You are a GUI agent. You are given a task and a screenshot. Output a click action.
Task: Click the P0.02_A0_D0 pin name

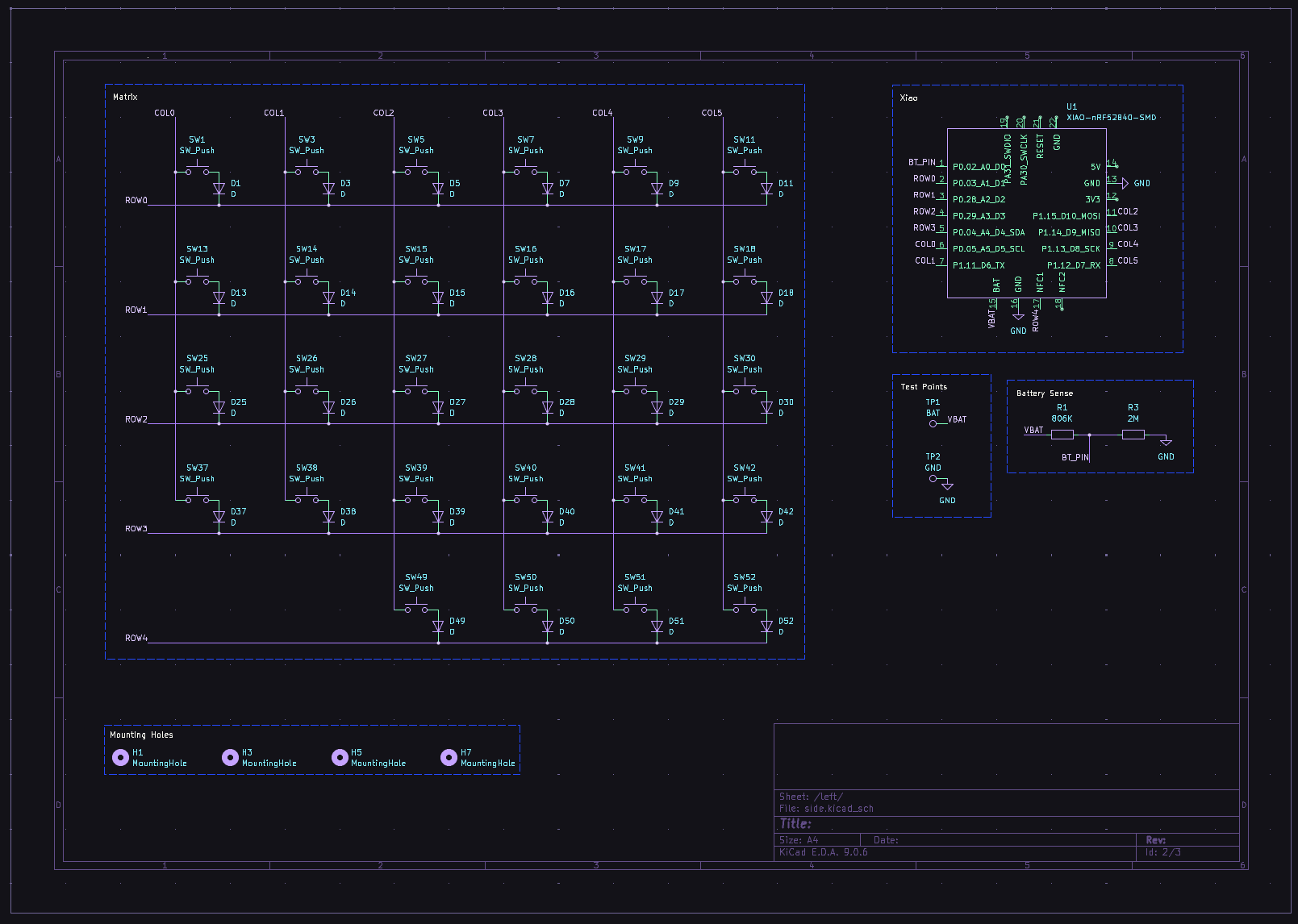(979, 168)
